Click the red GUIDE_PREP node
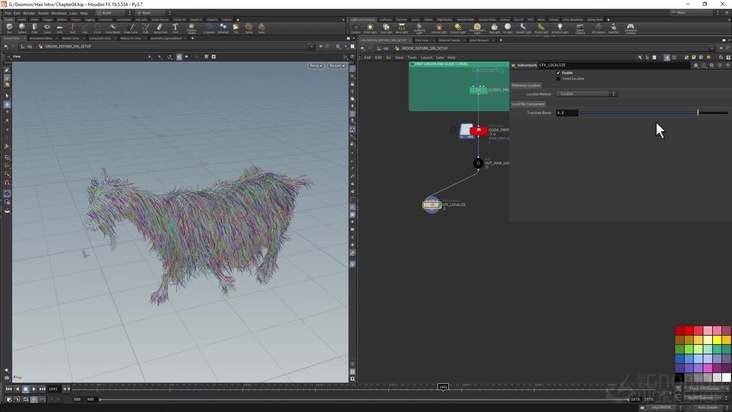 479,130
